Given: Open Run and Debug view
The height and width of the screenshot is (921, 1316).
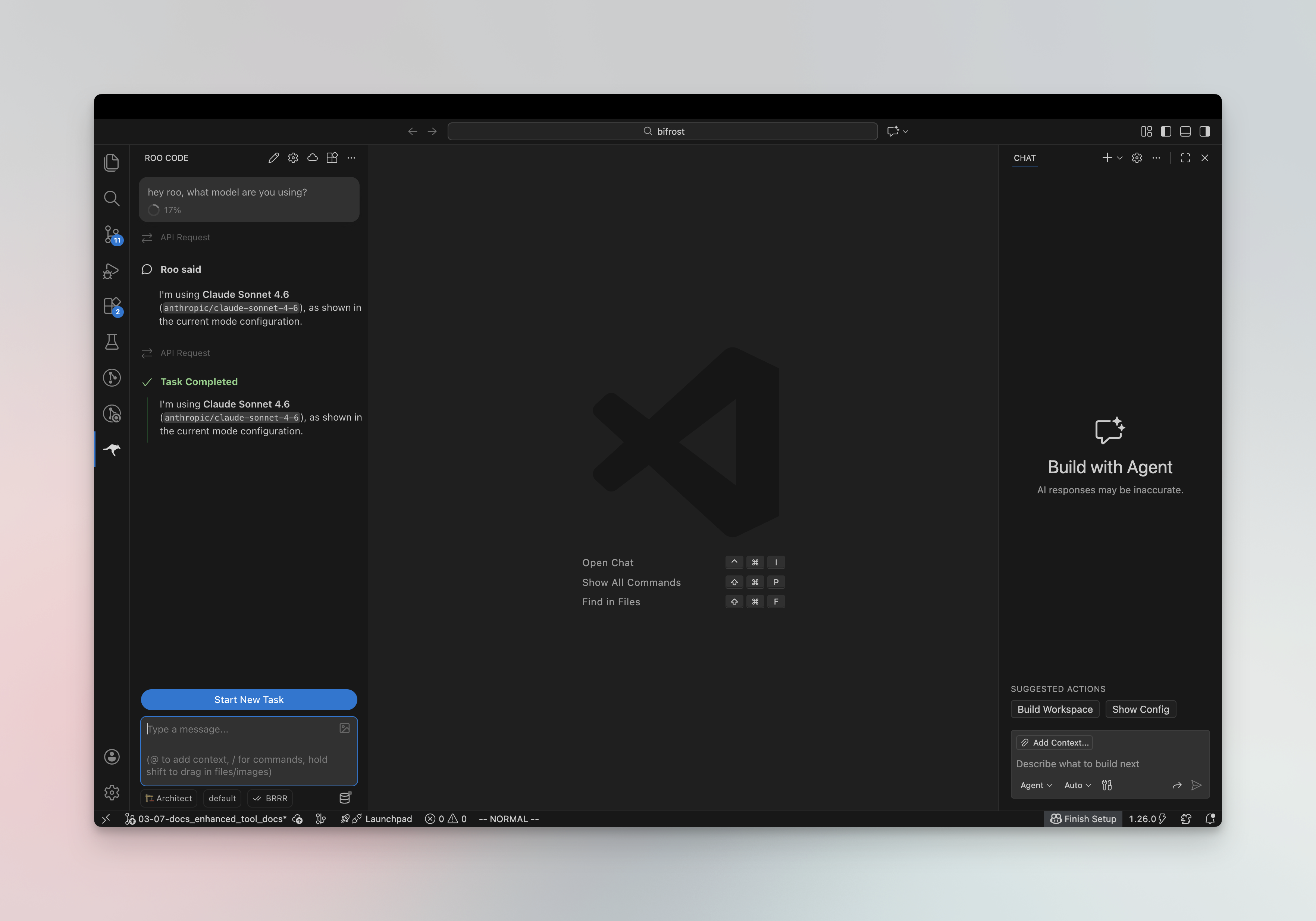Looking at the screenshot, I should 111,271.
